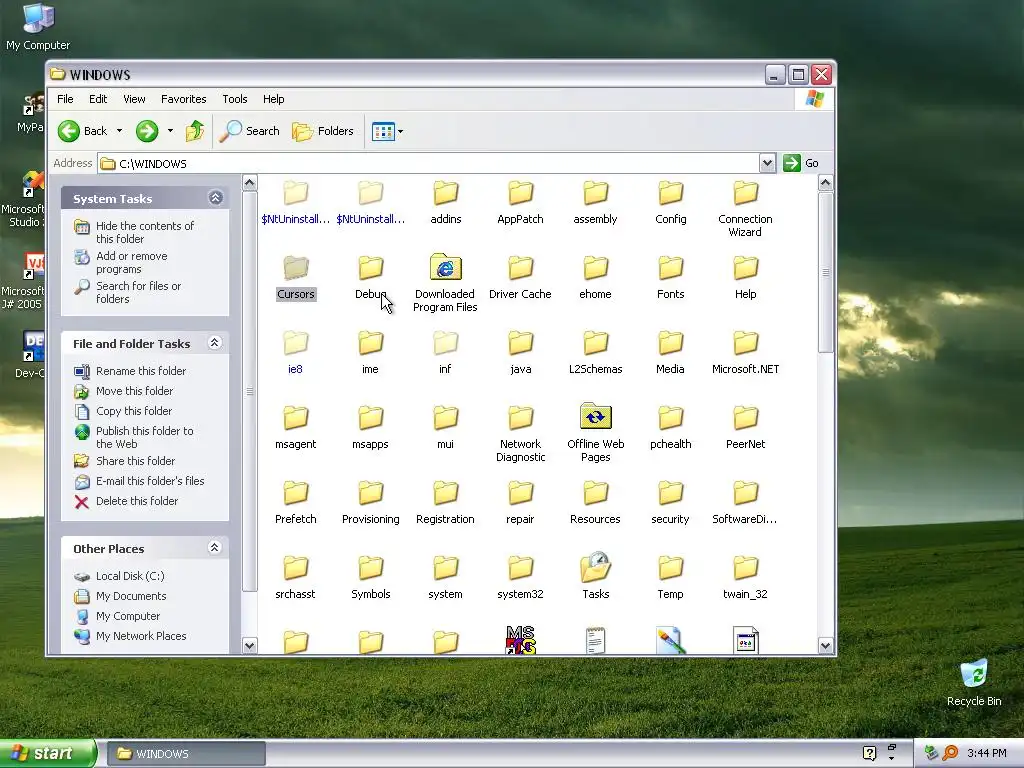The height and width of the screenshot is (768, 1024).
Task: Open Forward history dropdown arrow
Action: [170, 131]
